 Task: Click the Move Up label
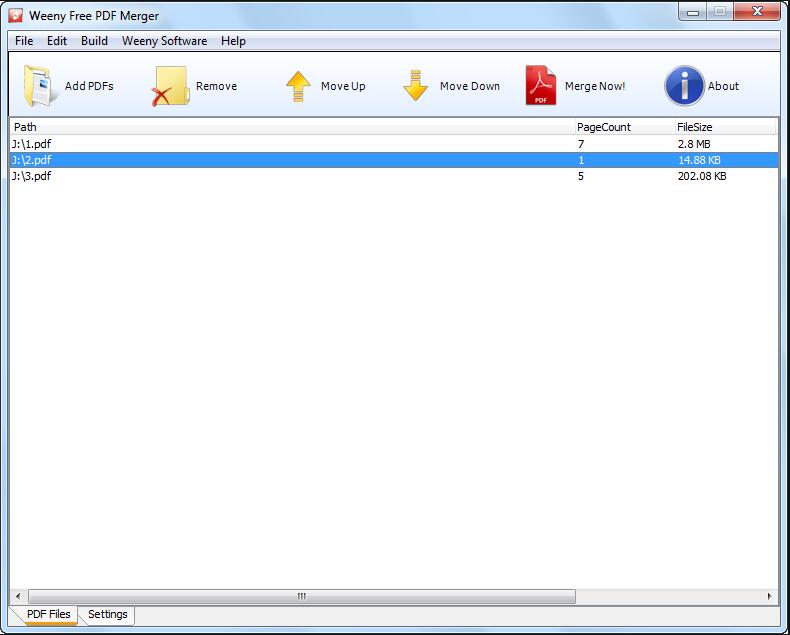pyautogui.click(x=343, y=86)
